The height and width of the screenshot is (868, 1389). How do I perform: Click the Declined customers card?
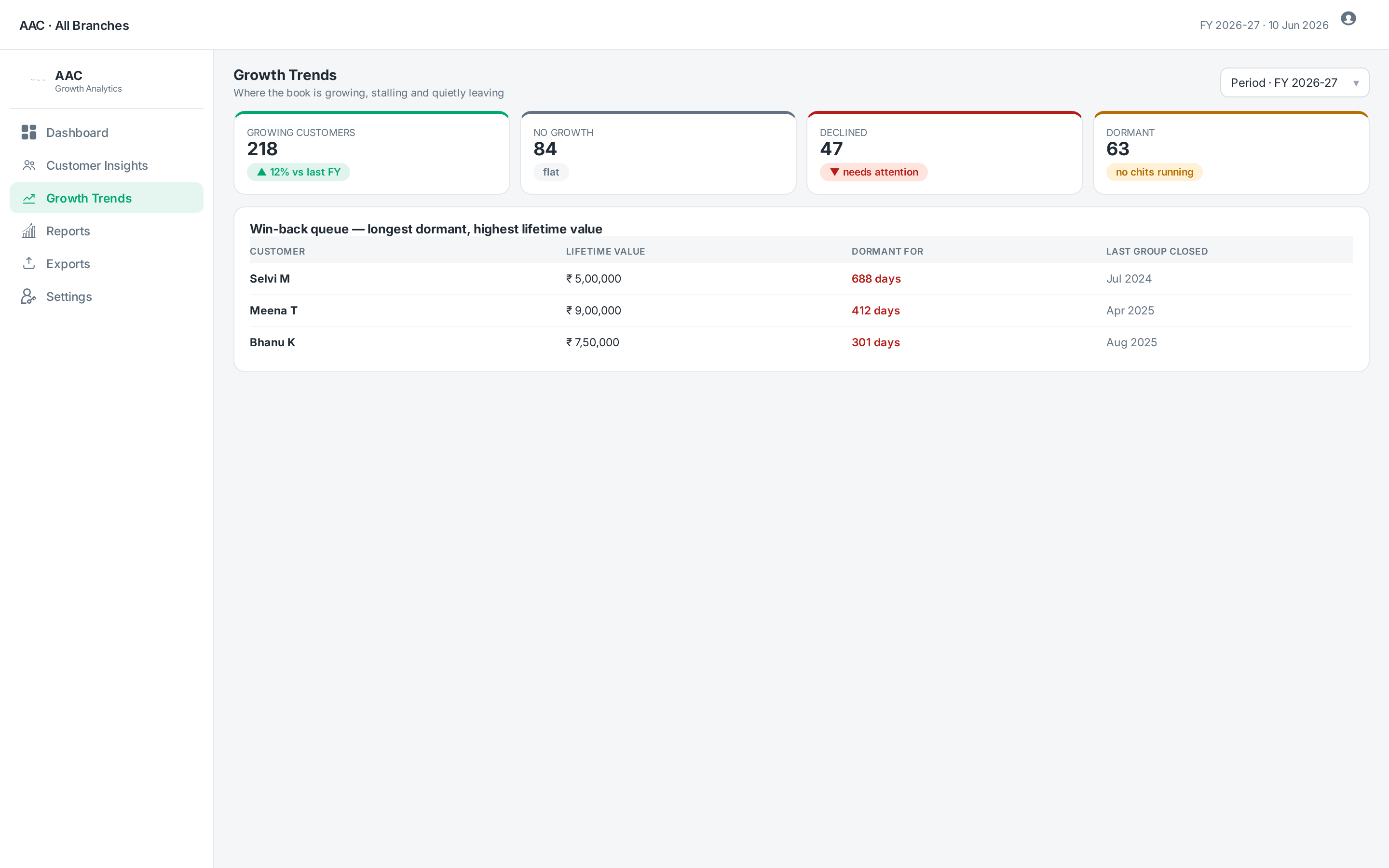pyautogui.click(x=945, y=153)
